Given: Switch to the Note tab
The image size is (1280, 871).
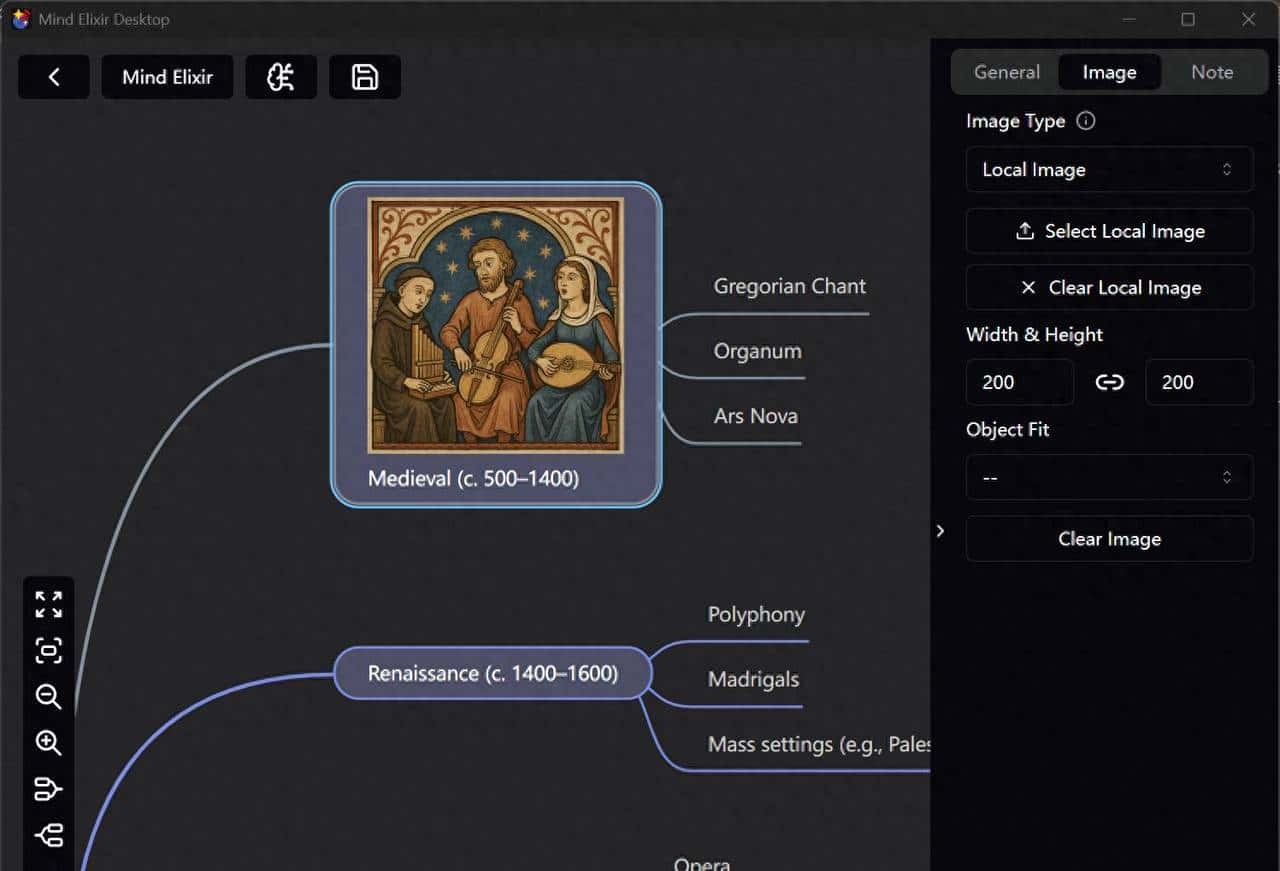Looking at the screenshot, I should [x=1212, y=72].
